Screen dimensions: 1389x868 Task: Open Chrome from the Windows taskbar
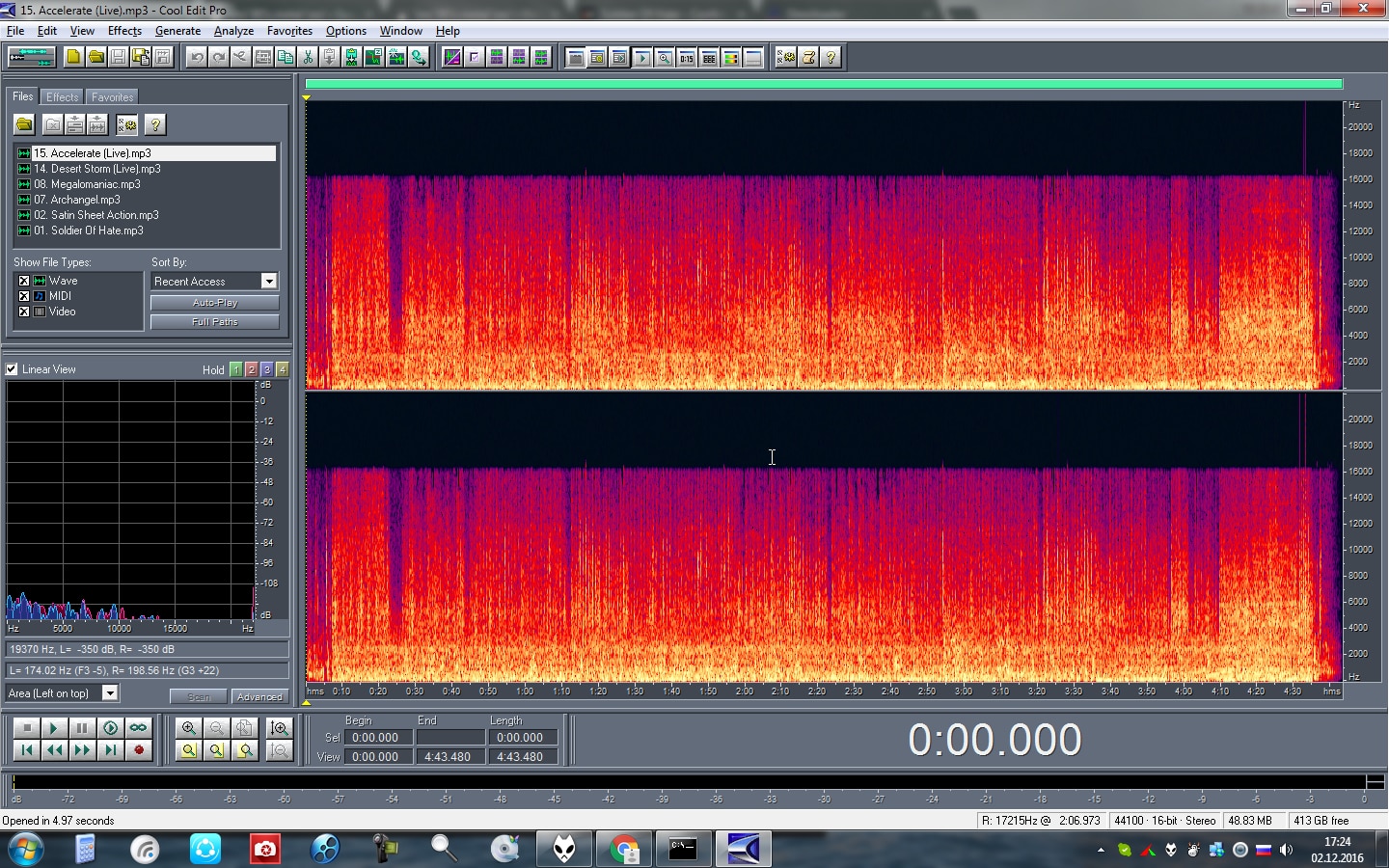(x=624, y=849)
